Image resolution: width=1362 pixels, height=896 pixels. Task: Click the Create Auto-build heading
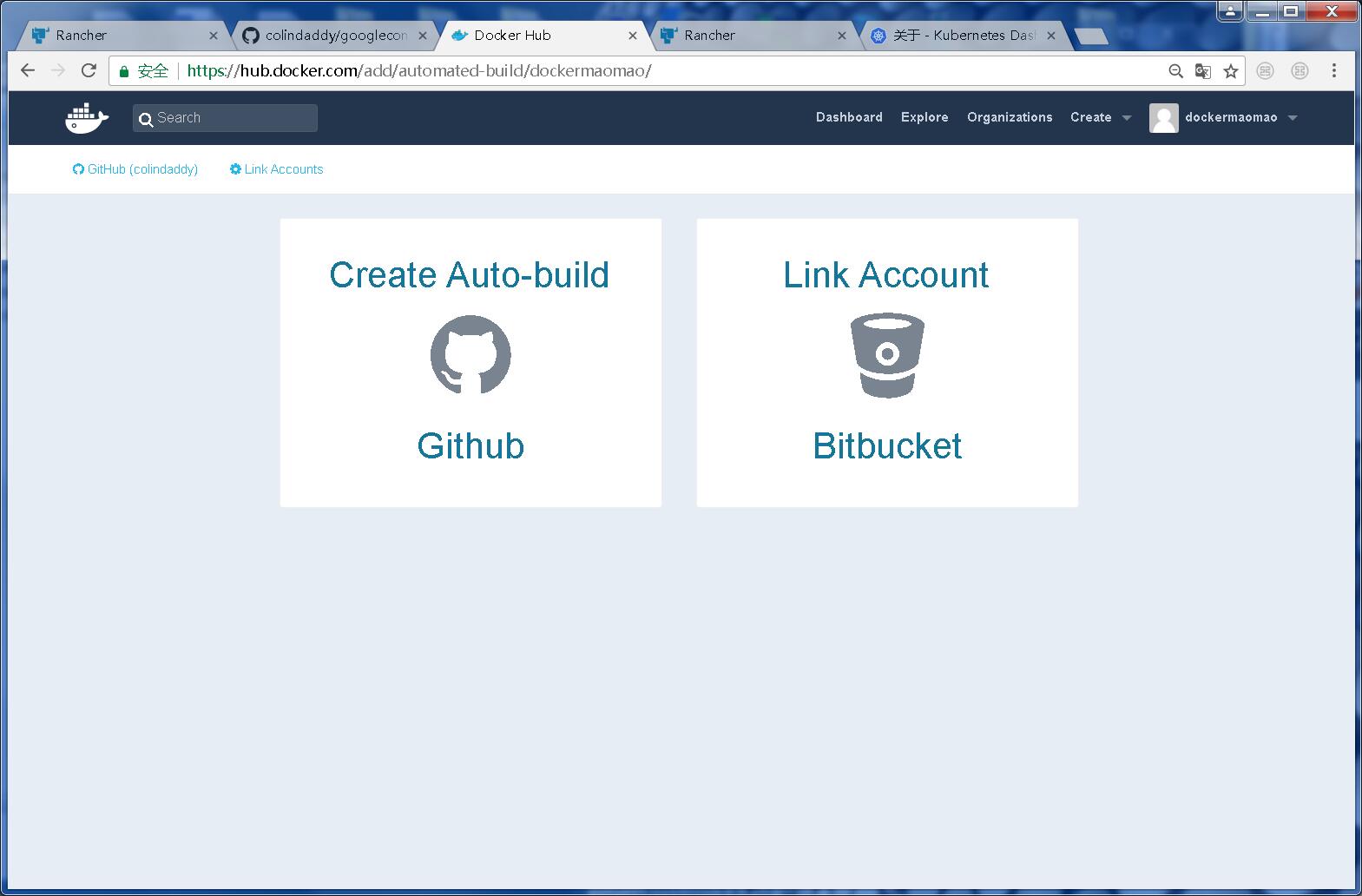470,275
